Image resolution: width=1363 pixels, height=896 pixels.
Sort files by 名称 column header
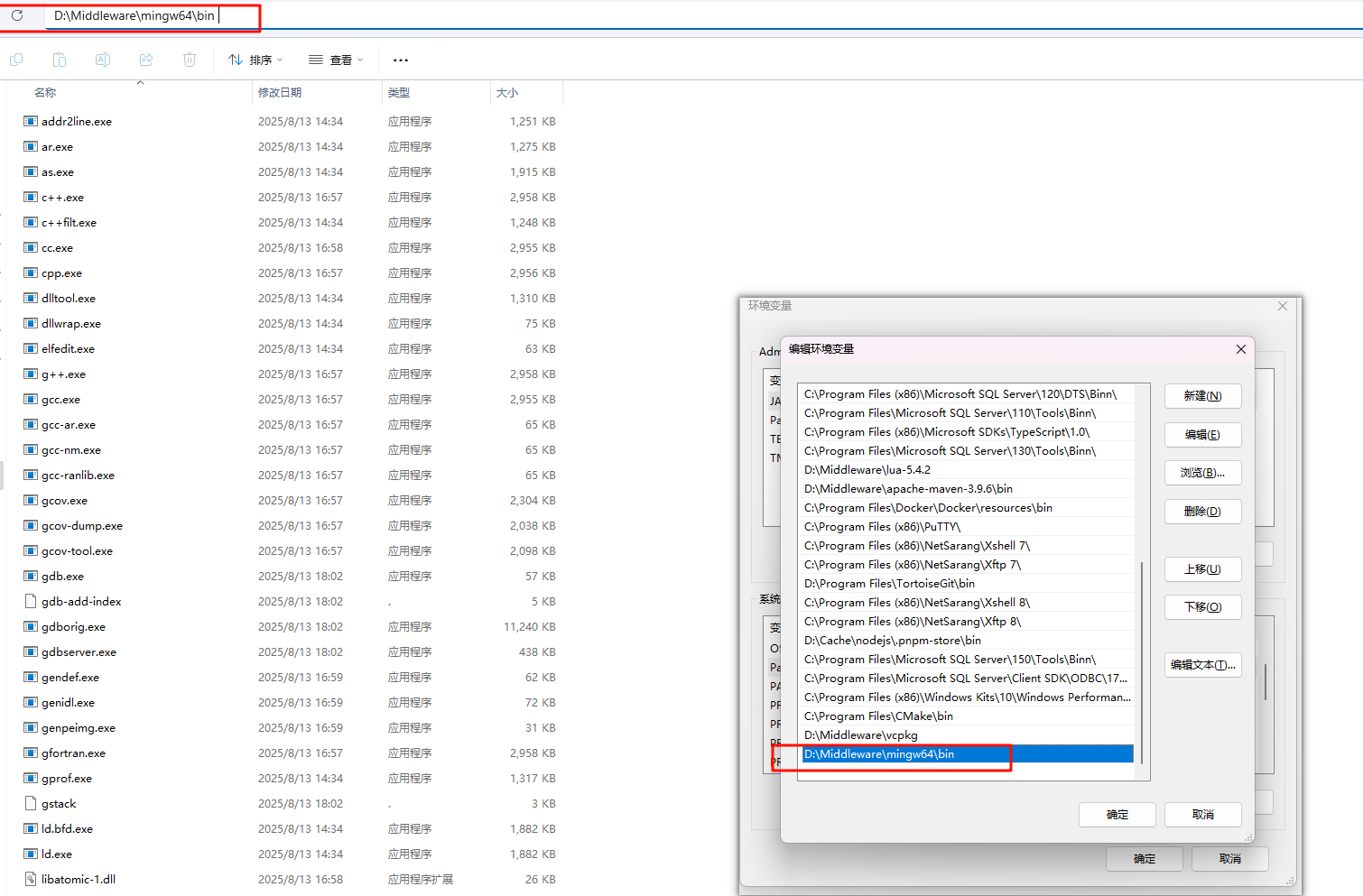pos(45,93)
